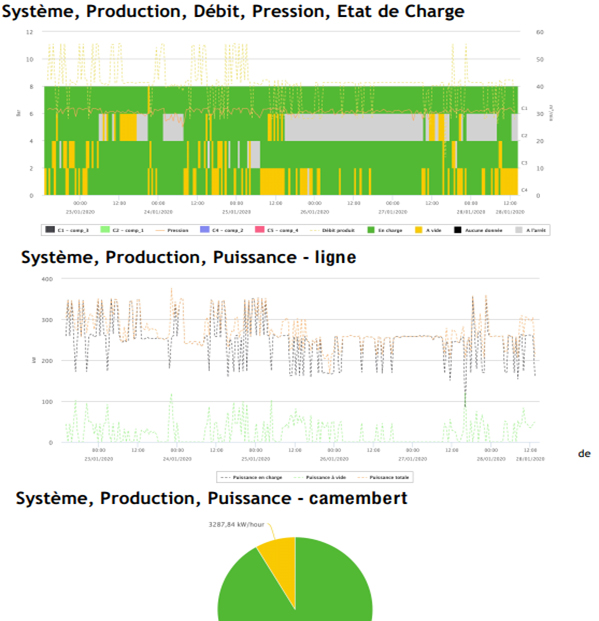Screen dimensions: 599x621
Task: Click the 12 value on the state chart's left axis
Action: click(30, 32)
